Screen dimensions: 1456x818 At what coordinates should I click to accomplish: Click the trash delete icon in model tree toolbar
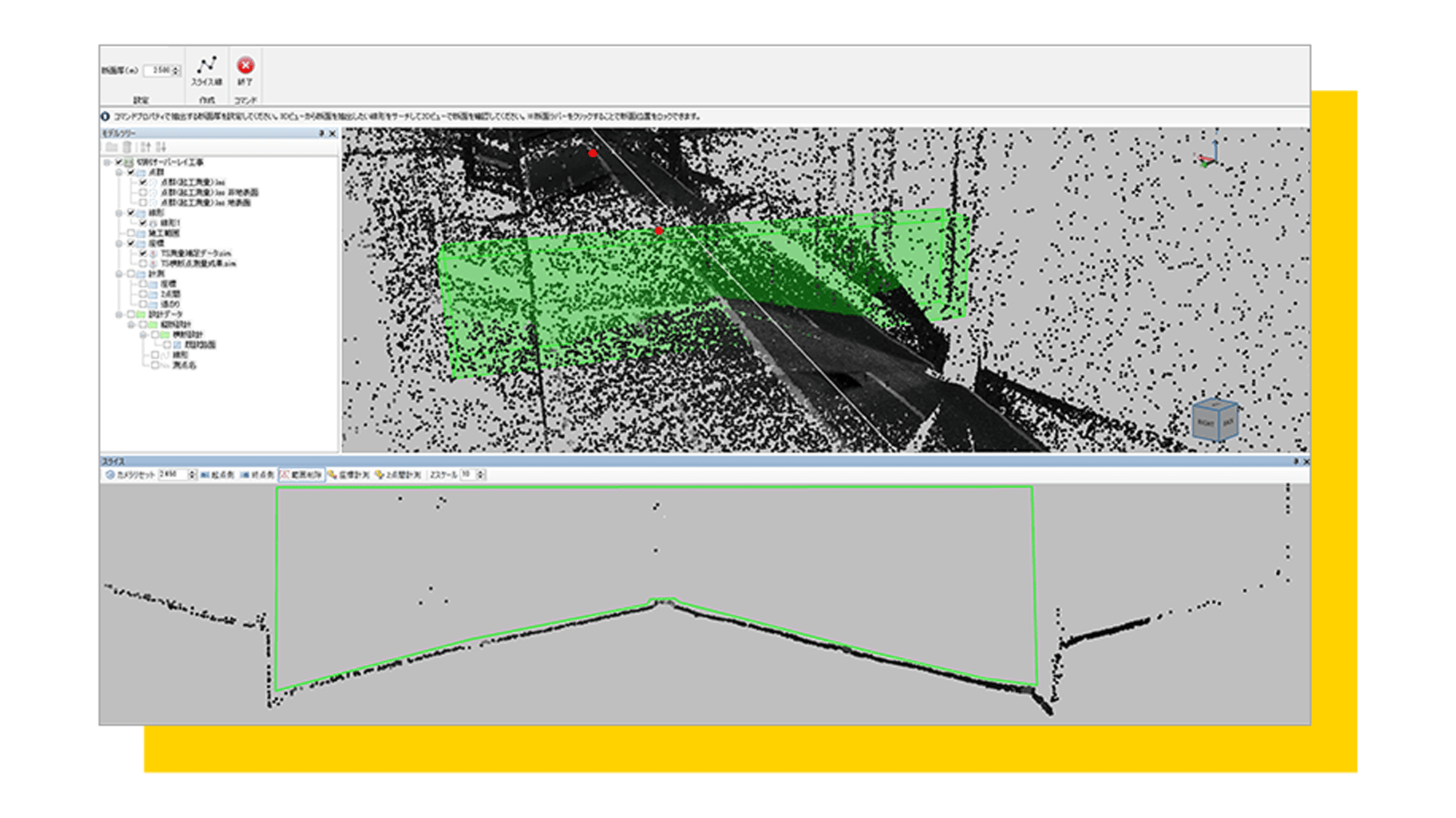pyautogui.click(x=127, y=147)
